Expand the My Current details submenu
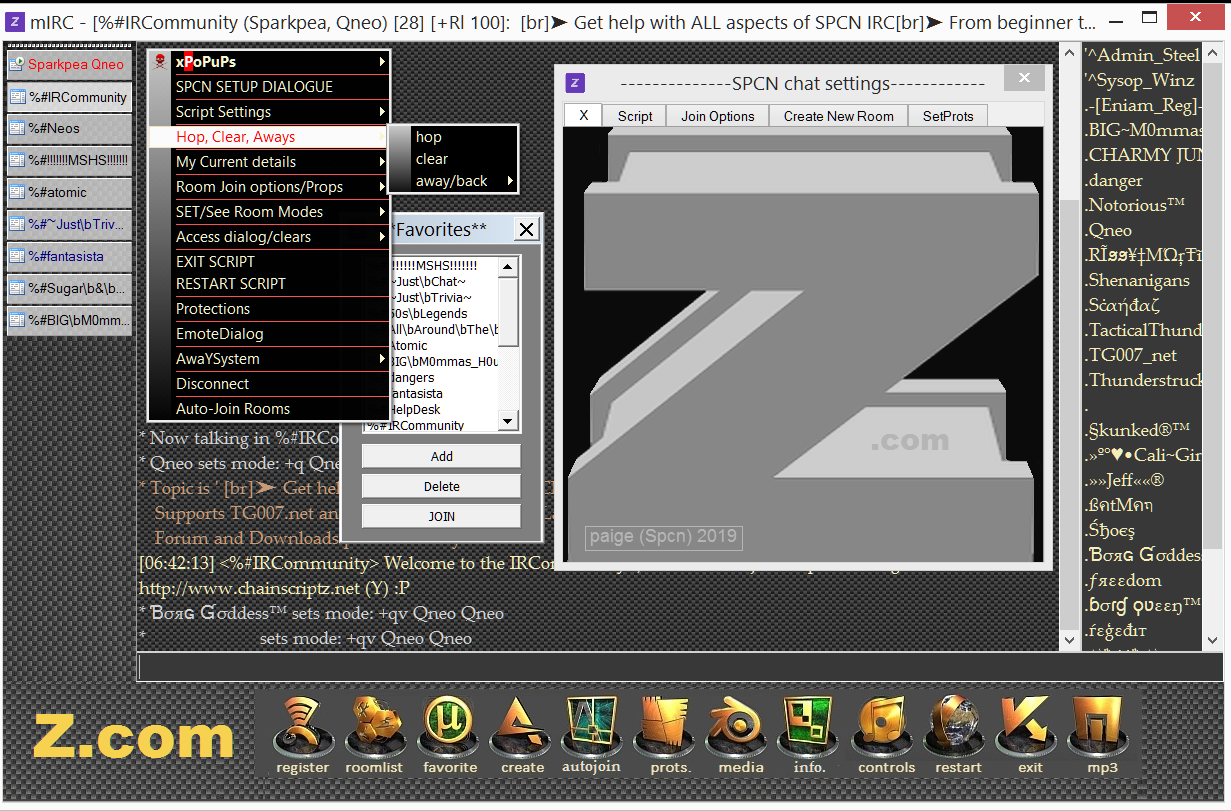This screenshot has width=1231, height=811. [x=268, y=162]
